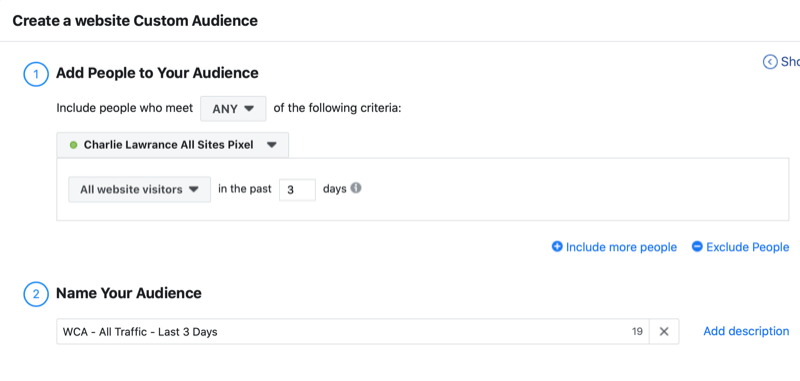Clear the audience name with the X
The image size is (800, 381).
(664, 332)
